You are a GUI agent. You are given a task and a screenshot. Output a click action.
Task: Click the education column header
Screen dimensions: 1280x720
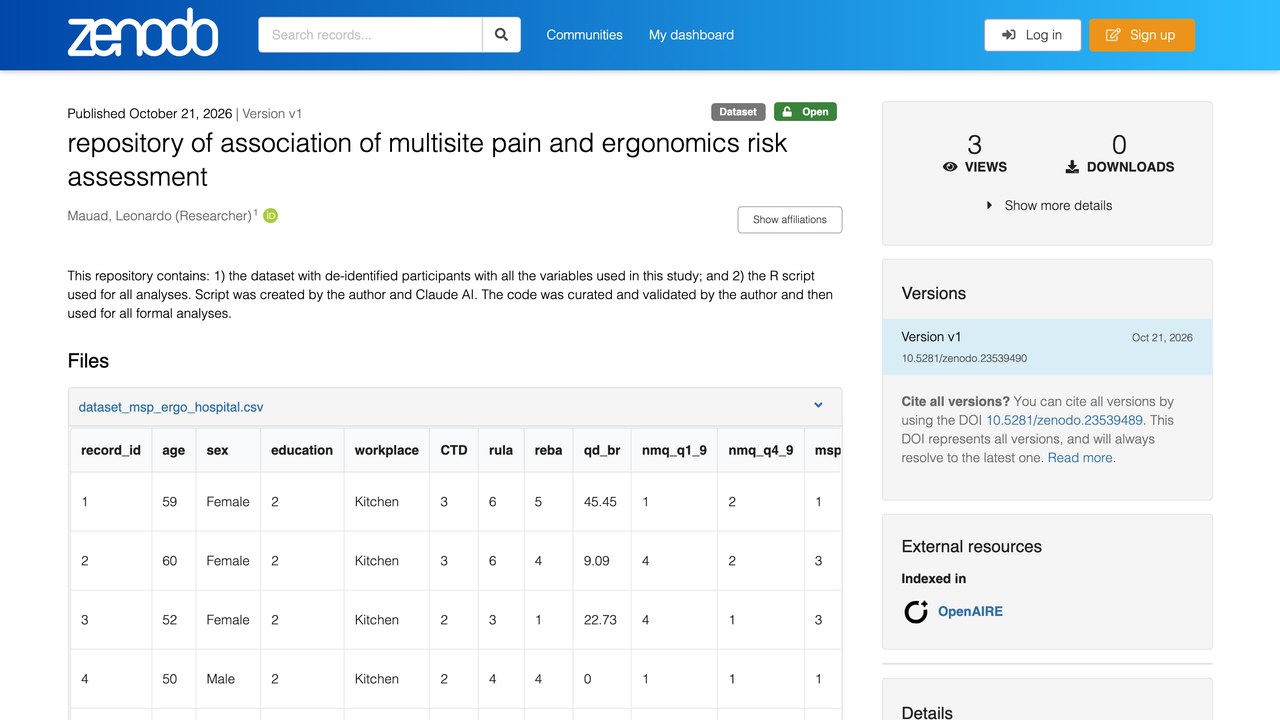(x=302, y=450)
